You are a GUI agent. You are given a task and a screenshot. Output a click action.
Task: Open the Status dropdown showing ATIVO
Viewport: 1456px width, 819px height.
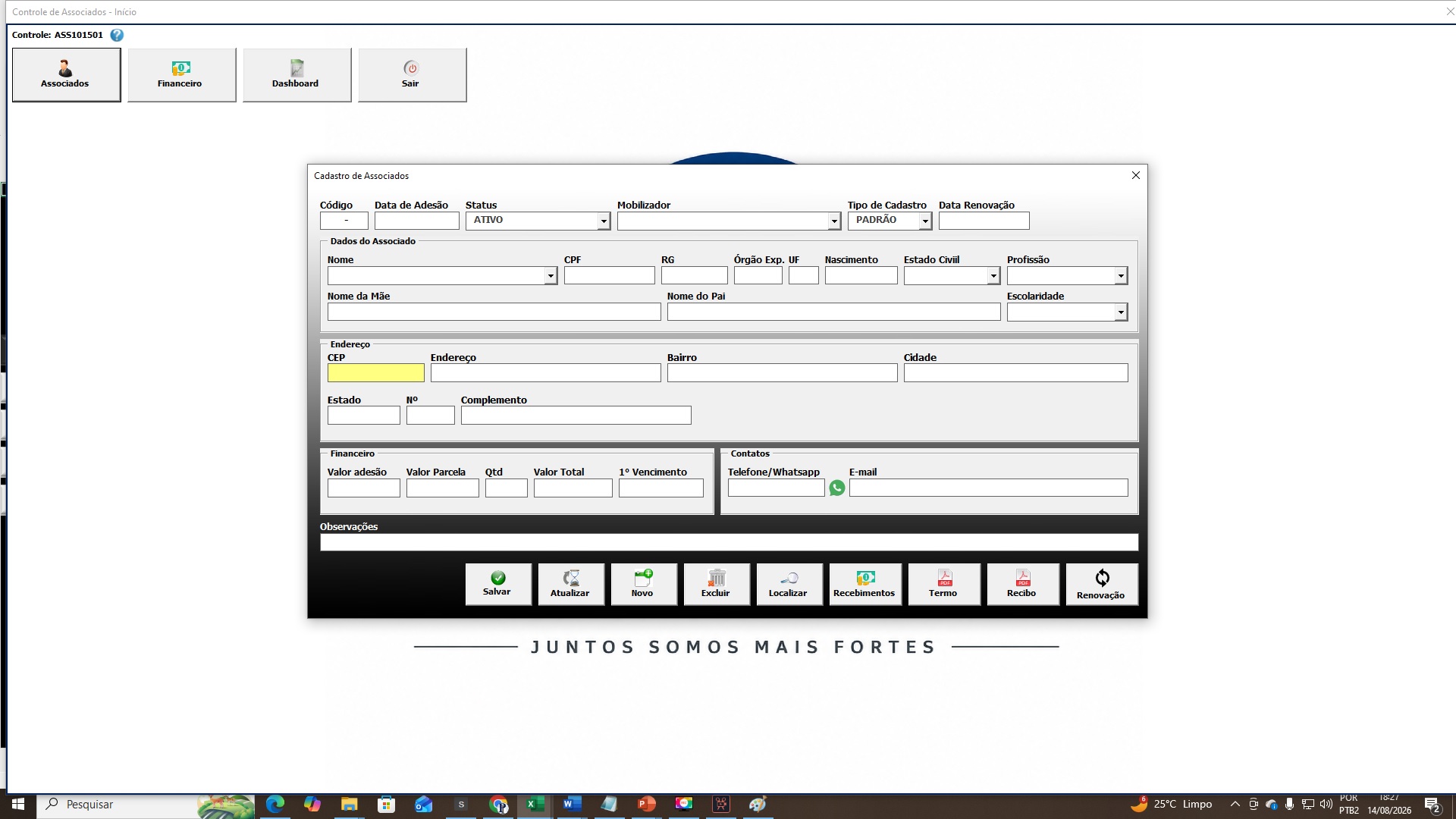click(604, 221)
